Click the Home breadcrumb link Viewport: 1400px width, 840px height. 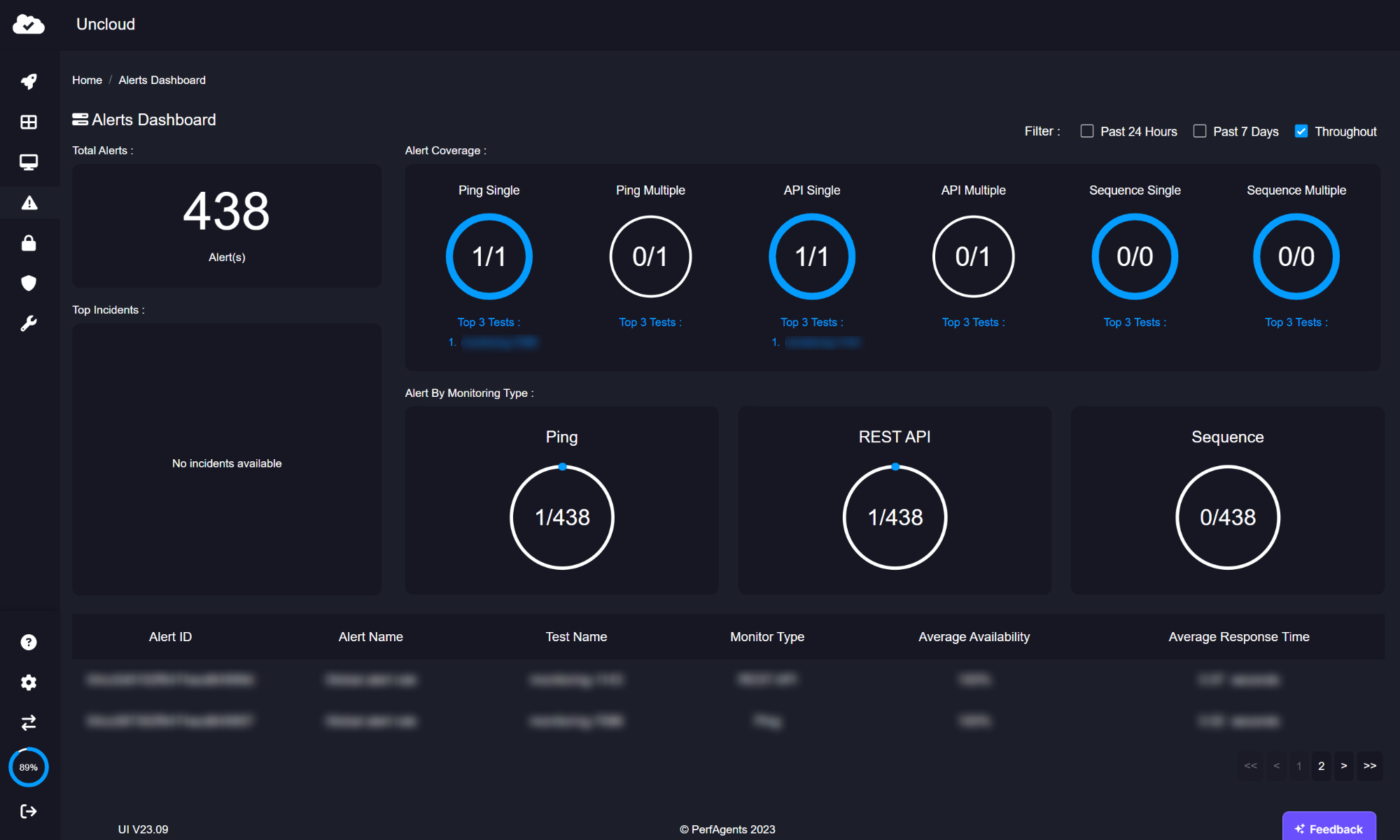click(x=87, y=80)
